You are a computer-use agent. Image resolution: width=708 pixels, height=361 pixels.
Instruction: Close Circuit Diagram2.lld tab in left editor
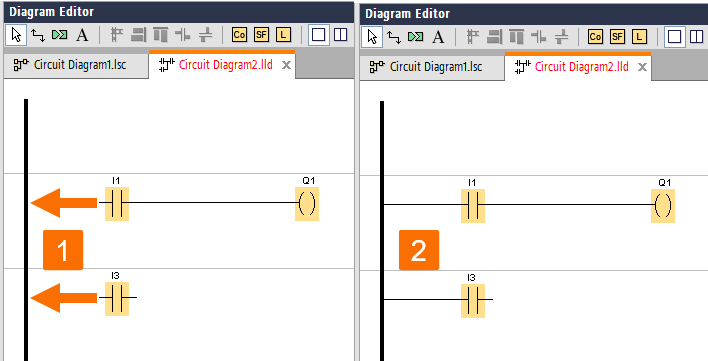click(x=286, y=65)
